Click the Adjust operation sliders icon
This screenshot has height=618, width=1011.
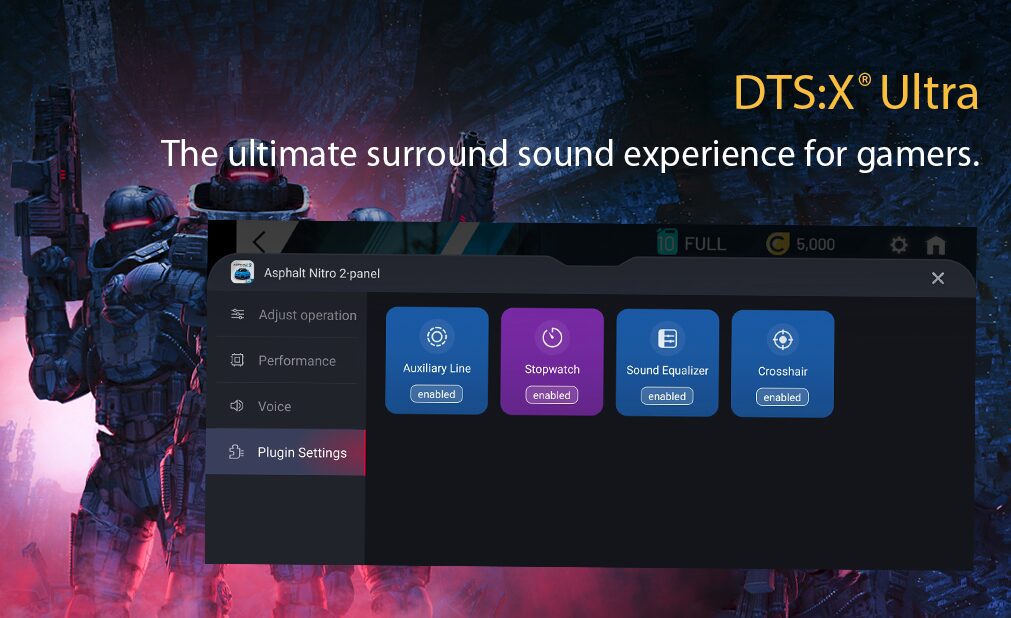pos(237,314)
